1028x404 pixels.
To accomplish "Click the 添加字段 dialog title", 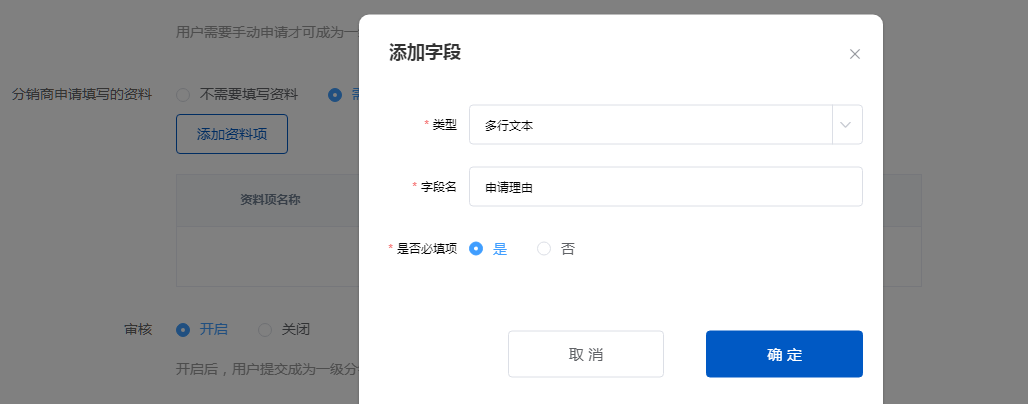I will [x=425, y=52].
